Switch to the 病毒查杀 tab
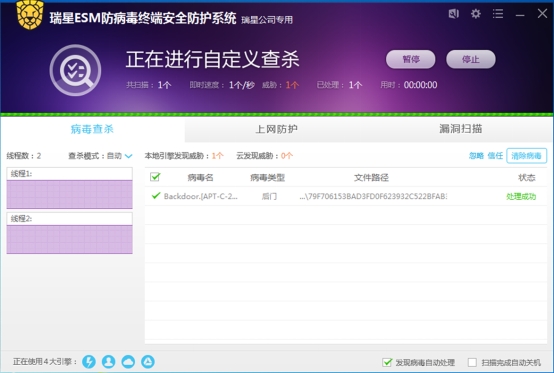Image resolution: width=554 pixels, height=373 pixels. [x=93, y=129]
